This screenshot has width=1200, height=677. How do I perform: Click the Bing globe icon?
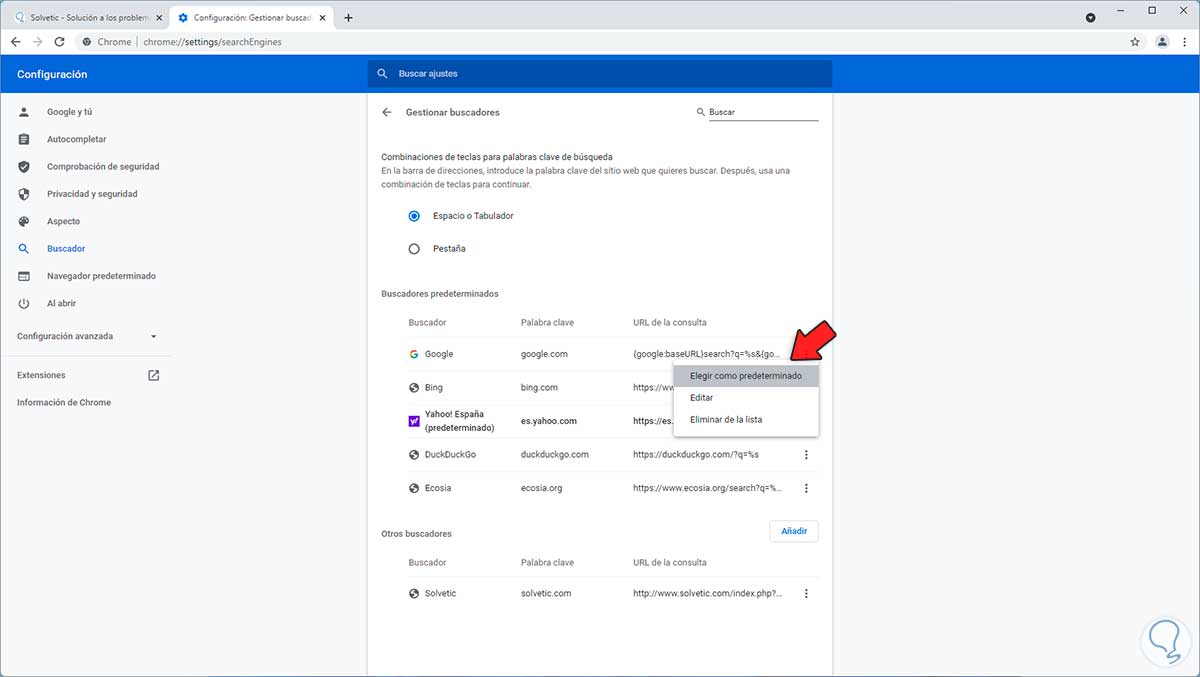(x=414, y=387)
